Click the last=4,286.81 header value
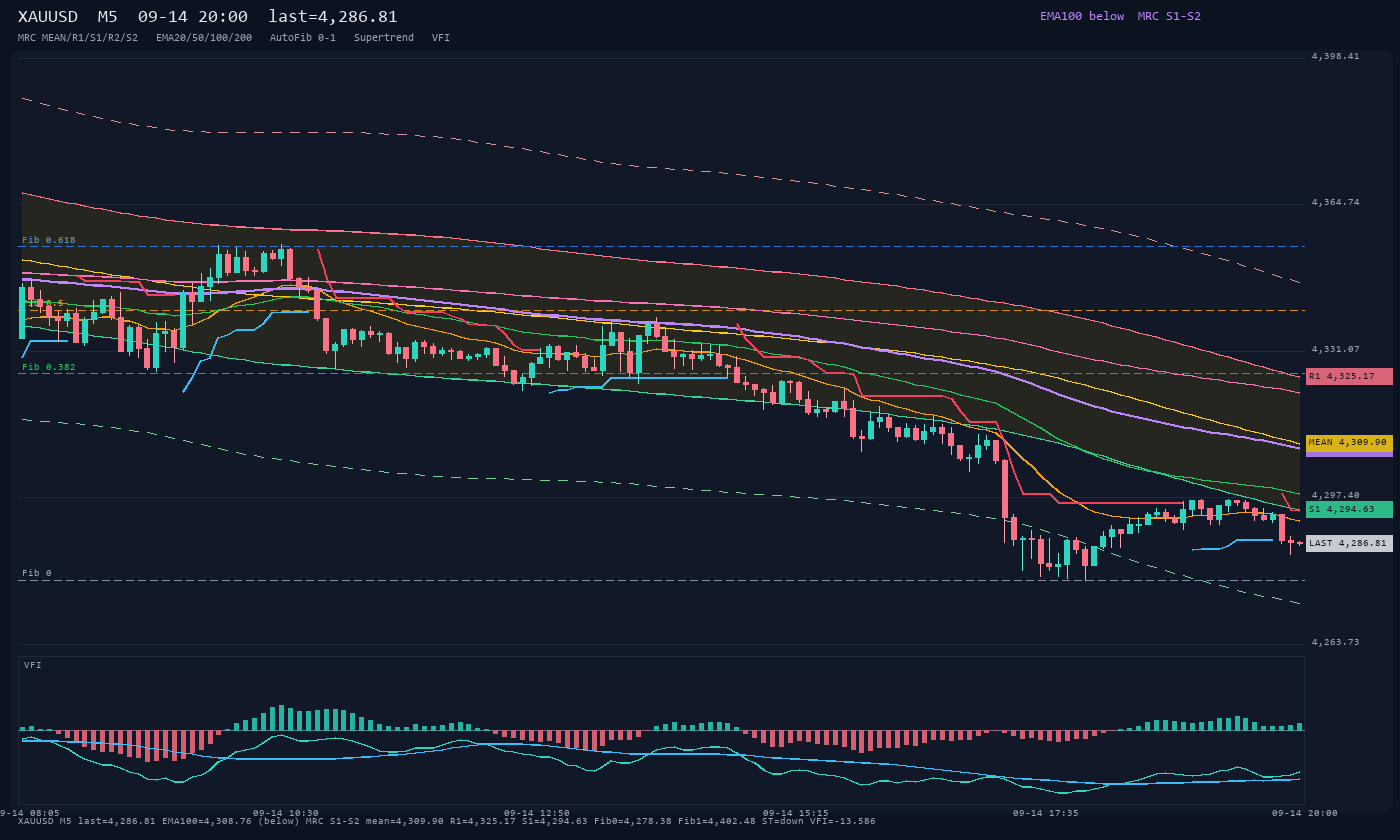 pyautogui.click(x=333, y=17)
